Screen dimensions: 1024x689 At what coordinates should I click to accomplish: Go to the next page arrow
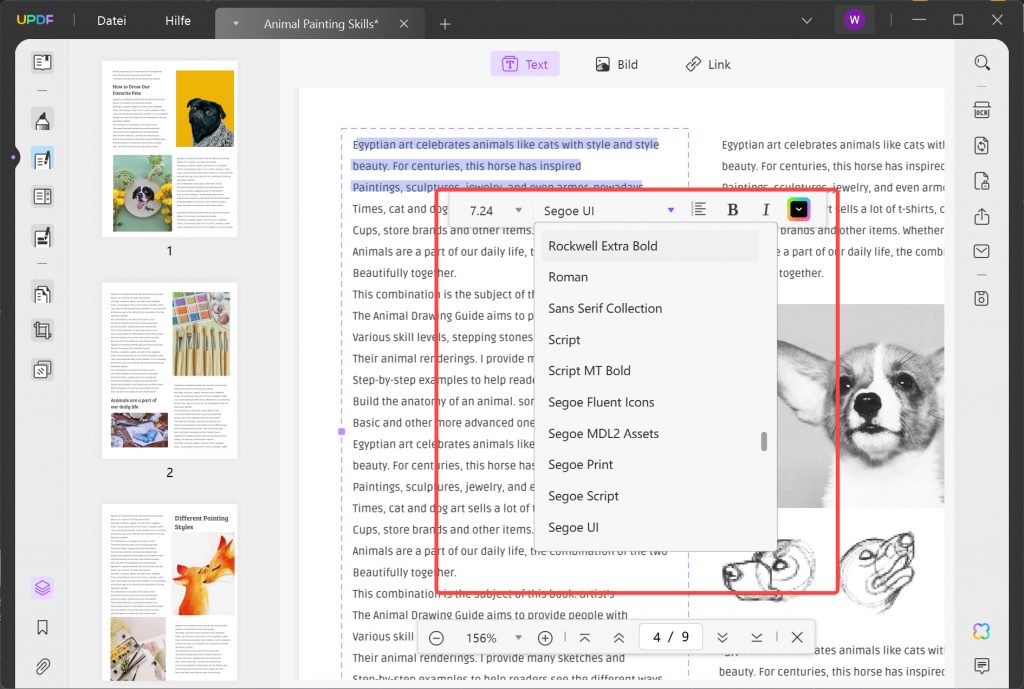tap(722, 637)
